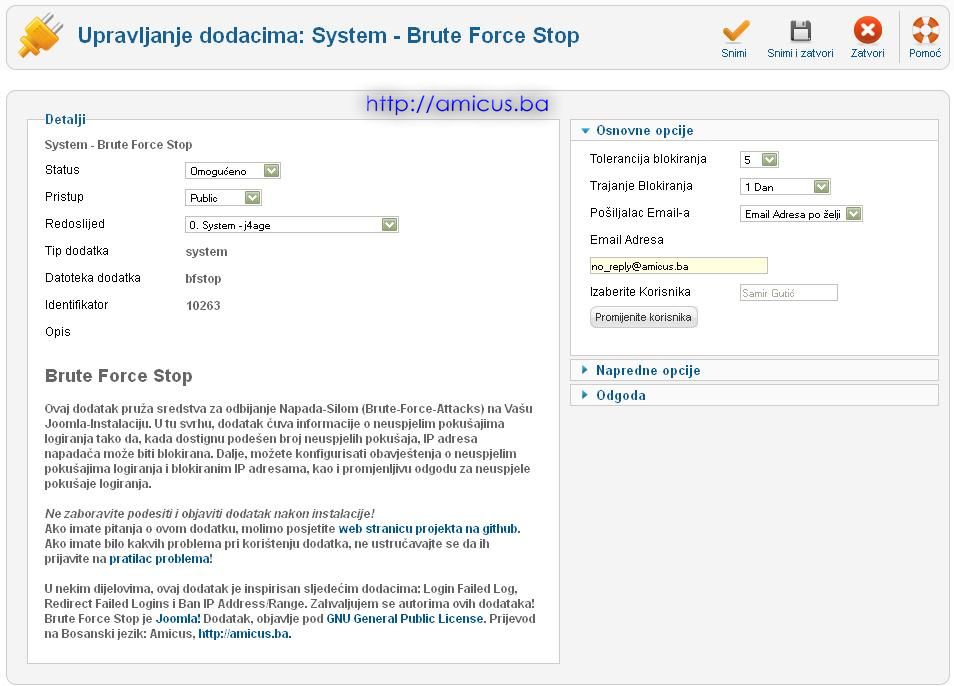Screen dimensions: 954x686
Task: Click the Identifikator value 10263
Action: pos(203,306)
